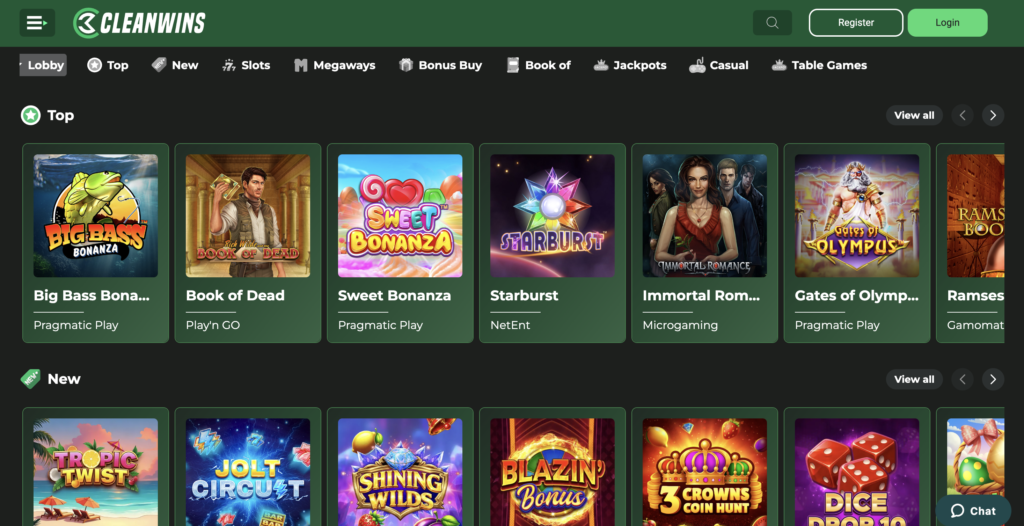Click Pragmatic Play under Big Bass Bonanza
Image resolution: width=1024 pixels, height=526 pixels.
pyautogui.click(x=76, y=325)
